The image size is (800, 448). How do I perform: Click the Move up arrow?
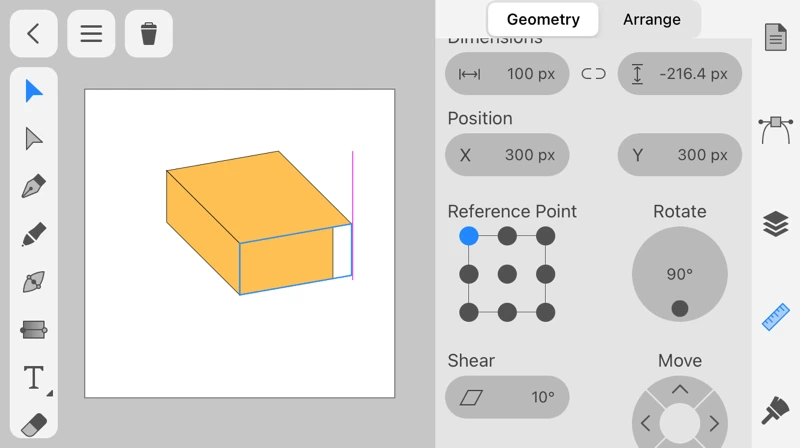click(680, 390)
